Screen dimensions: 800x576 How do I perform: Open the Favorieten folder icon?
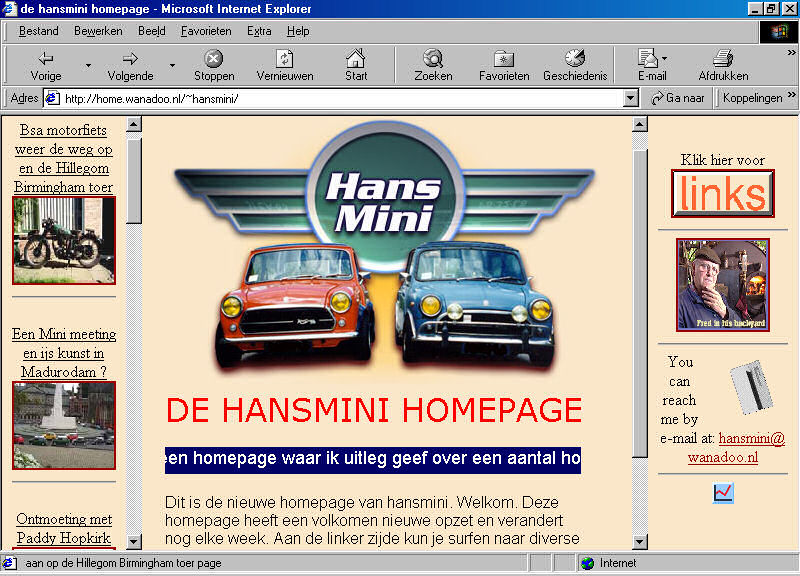coord(504,59)
